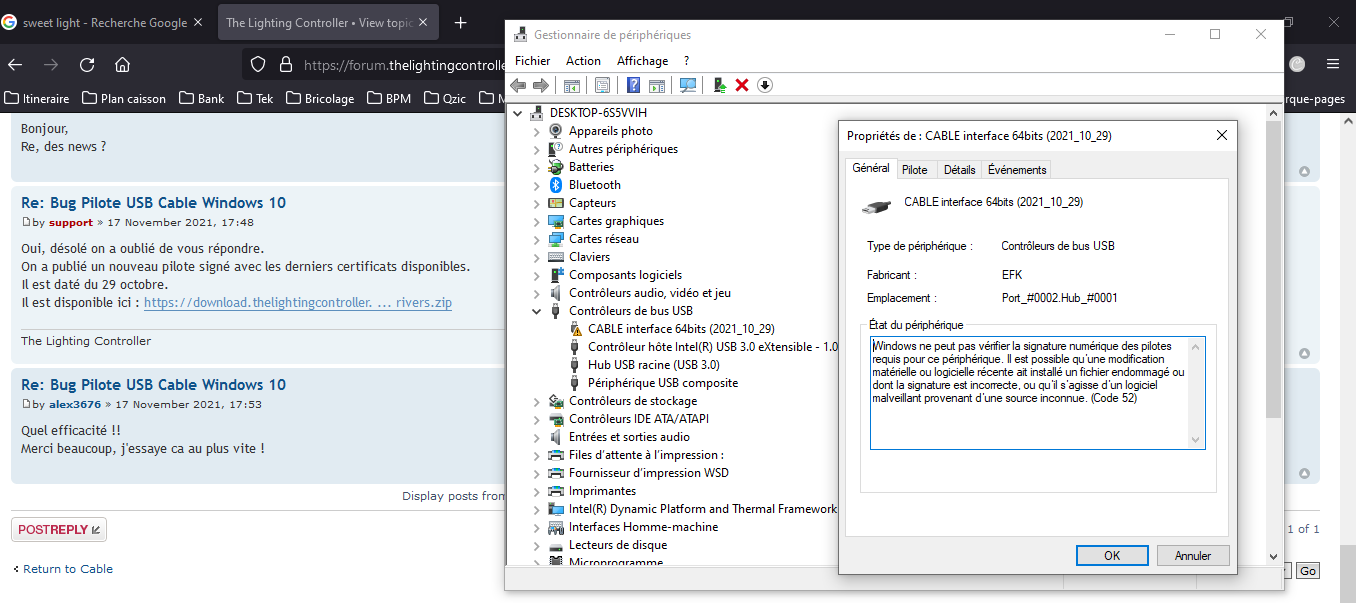
Task: Open Properties from the Device Manager toolbar
Action: (x=602, y=86)
